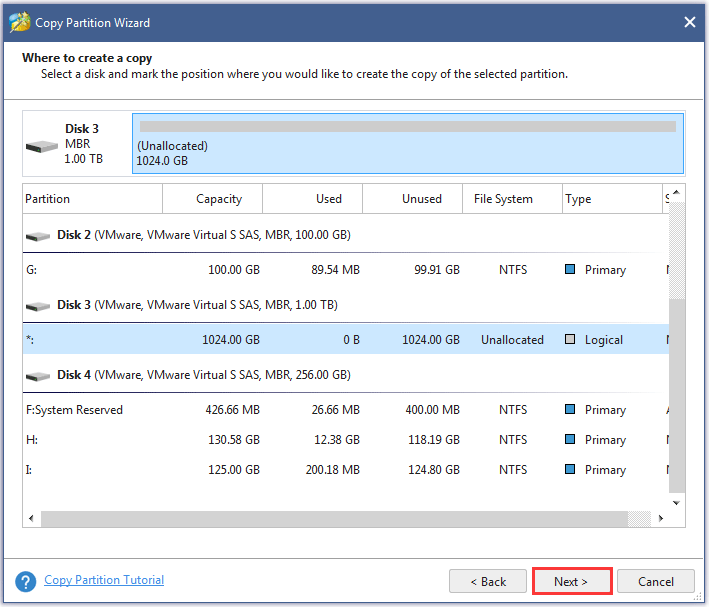Viewport: 709px width, 607px height.
Task: Click the 400.00 MB unused cell
Action: coord(432,410)
